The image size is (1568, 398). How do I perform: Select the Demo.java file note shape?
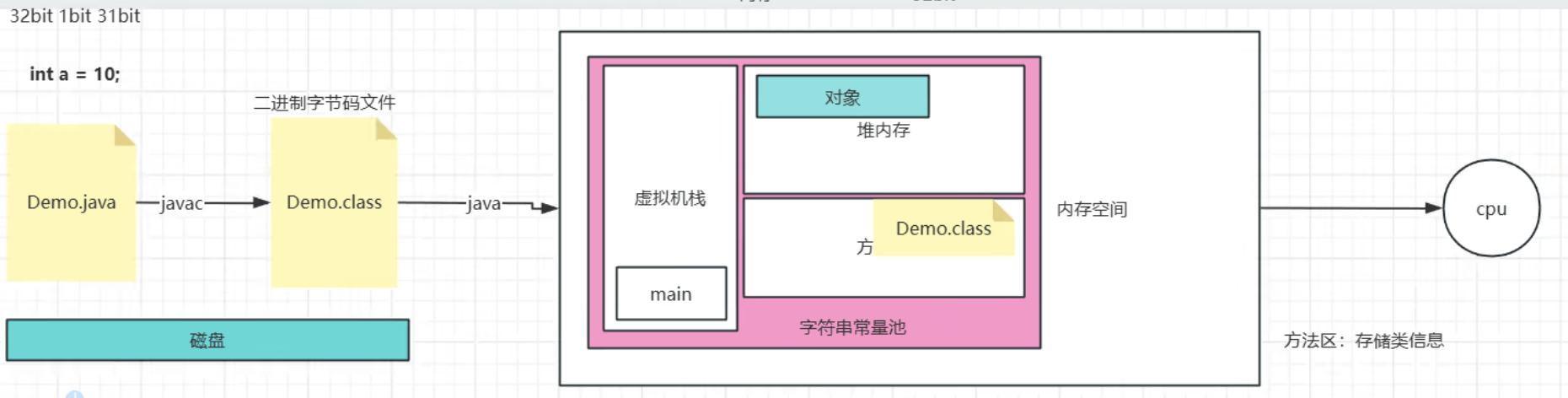click(72, 202)
